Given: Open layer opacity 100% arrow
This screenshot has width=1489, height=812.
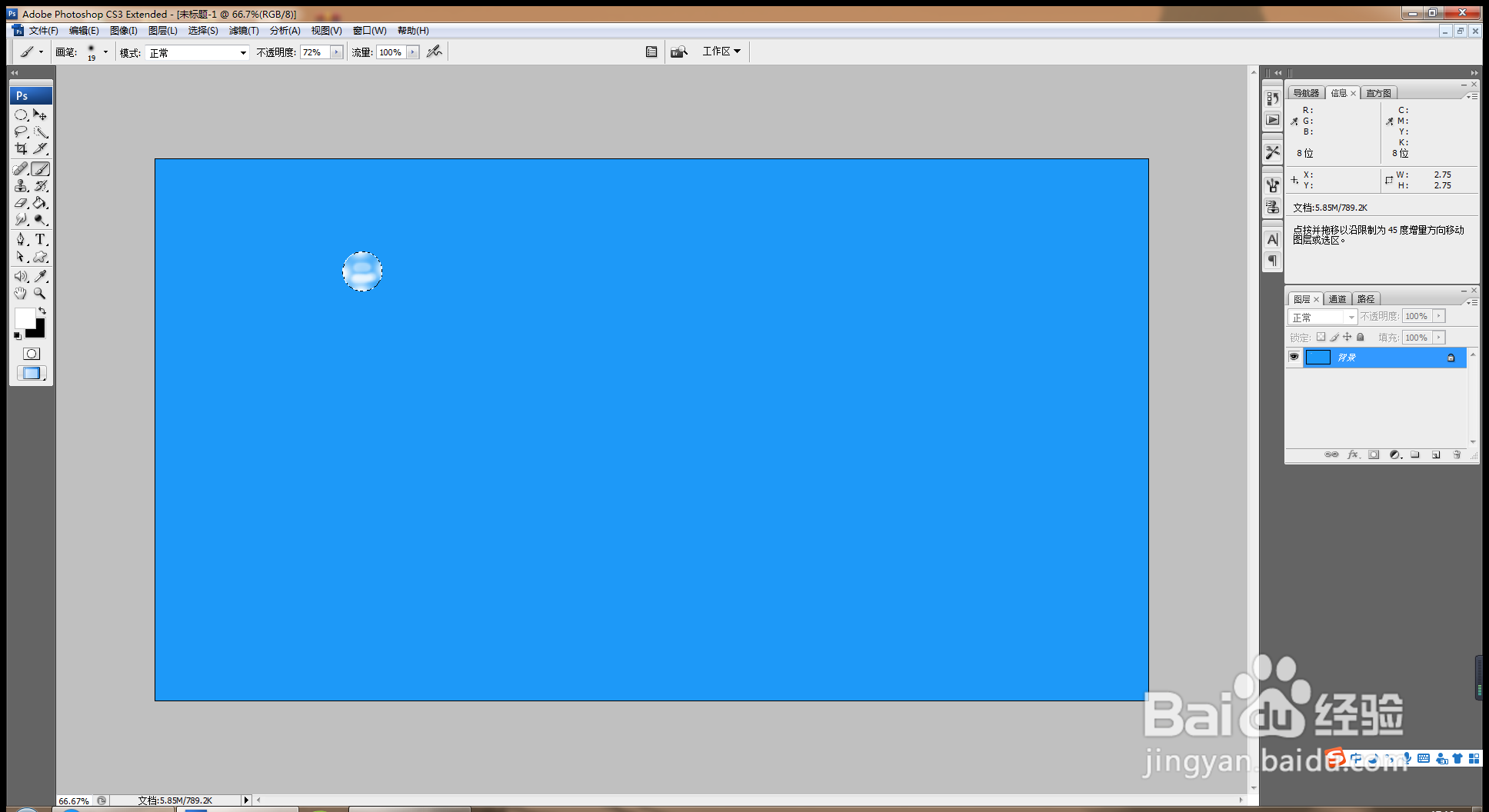Looking at the screenshot, I should (1438, 316).
